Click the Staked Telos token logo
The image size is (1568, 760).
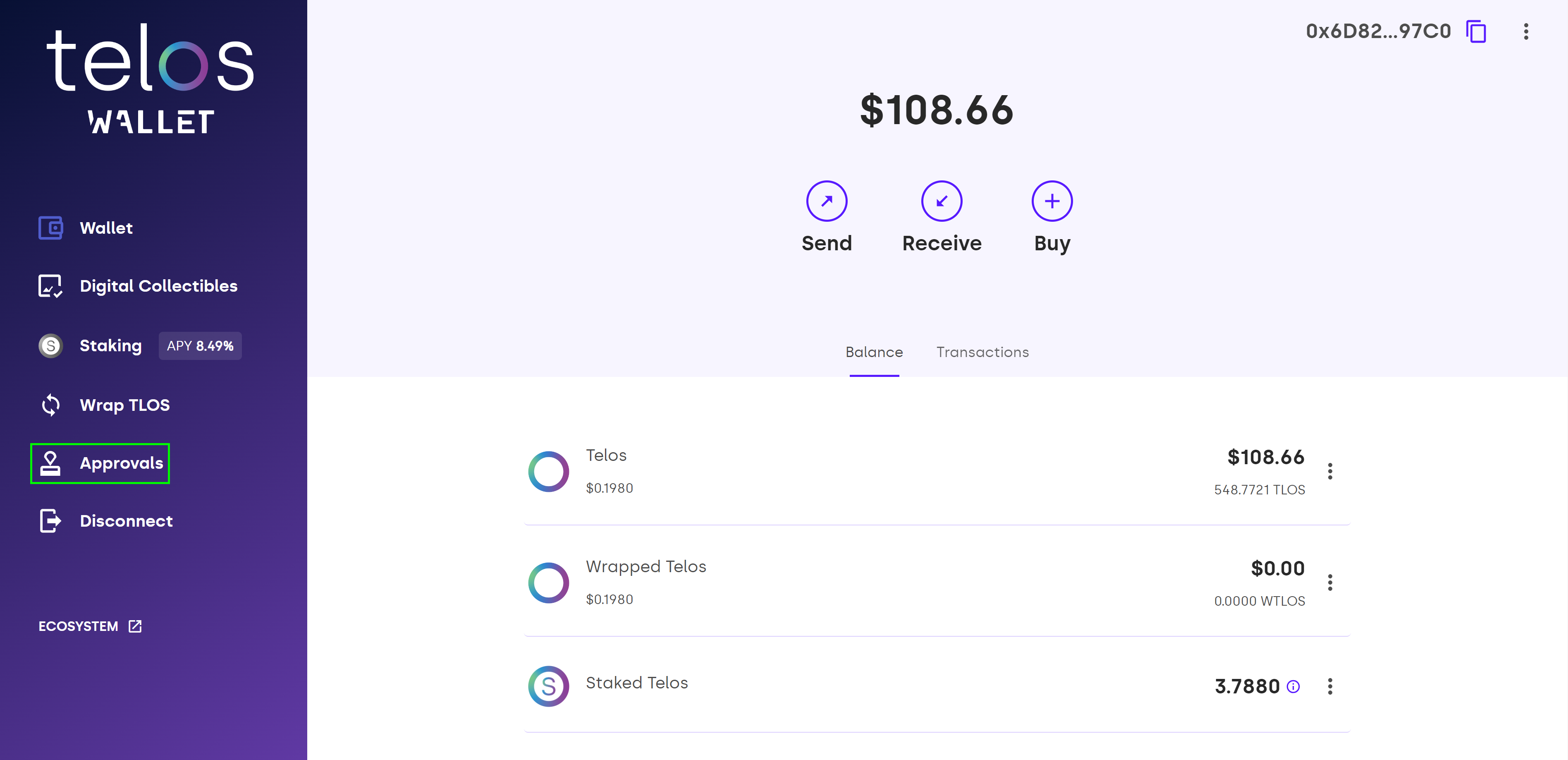[548, 686]
